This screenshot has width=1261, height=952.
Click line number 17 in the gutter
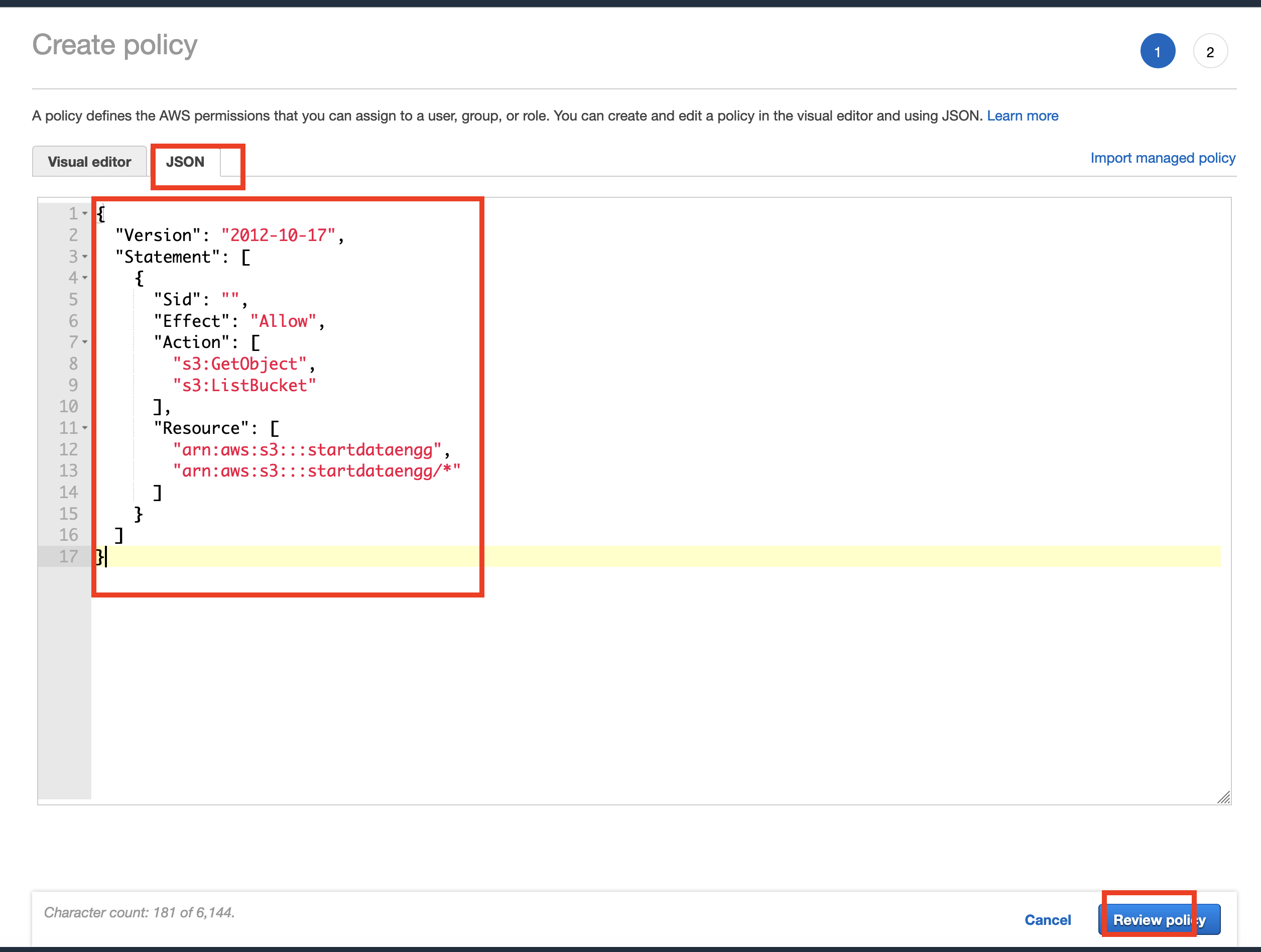(68, 556)
